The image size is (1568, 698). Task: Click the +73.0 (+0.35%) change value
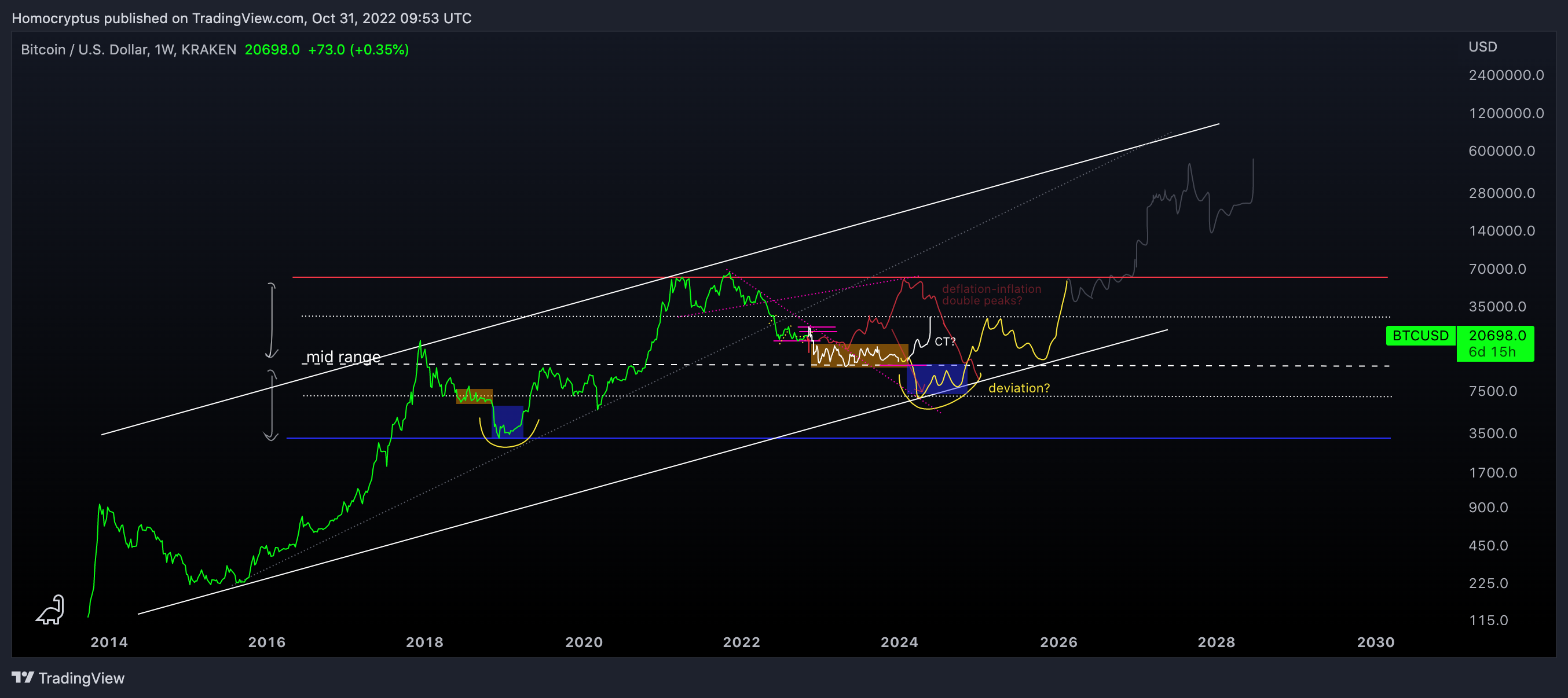[358, 49]
